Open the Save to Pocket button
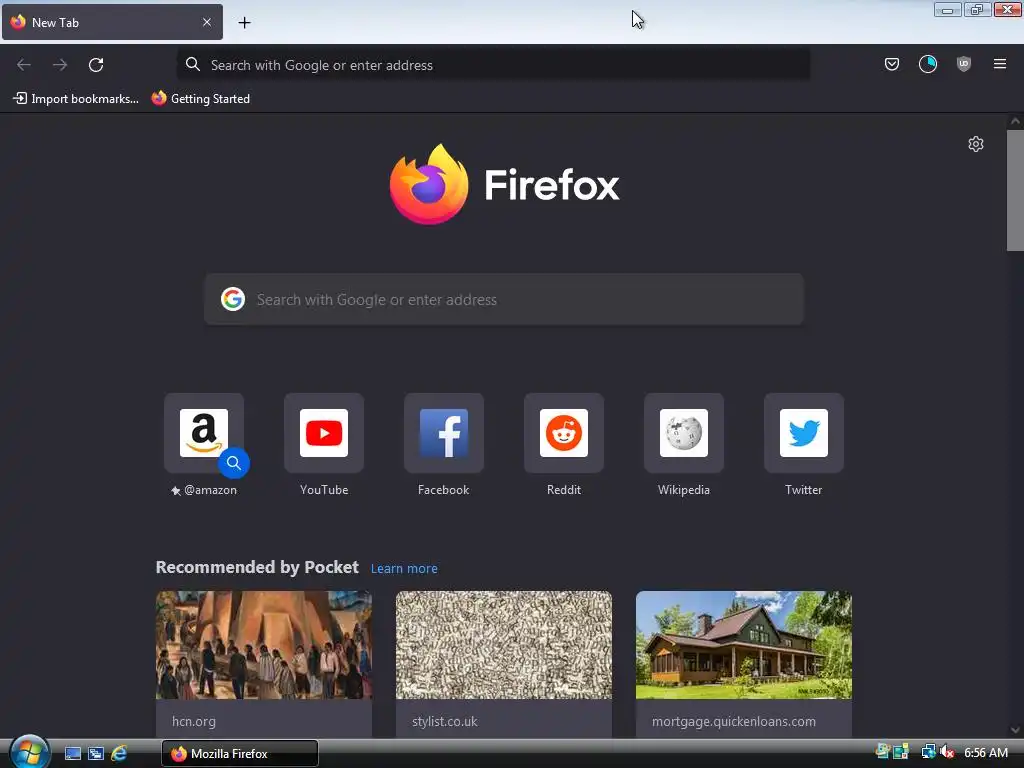 pos(891,64)
